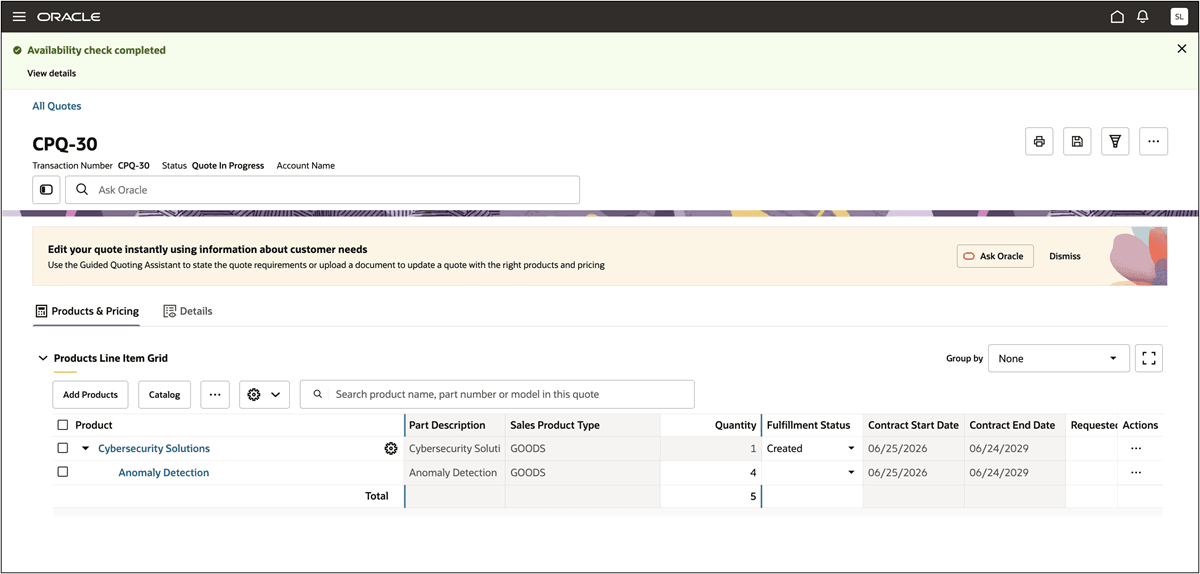The image size is (1200, 574).
Task: Open Anomaly Detection product link
Action: (164, 473)
